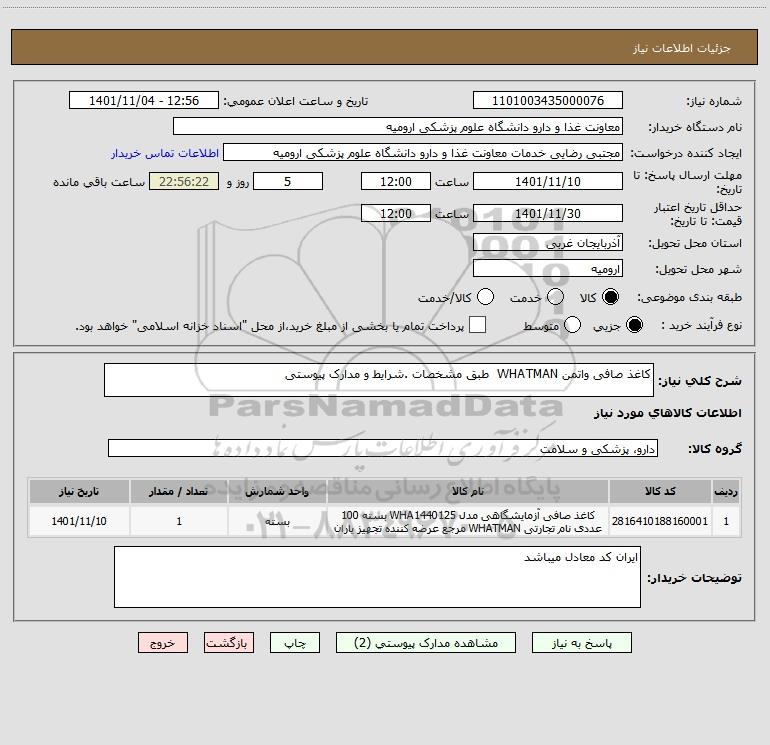
Task: Toggle the treasury payment checkbox
Action: click(478, 326)
